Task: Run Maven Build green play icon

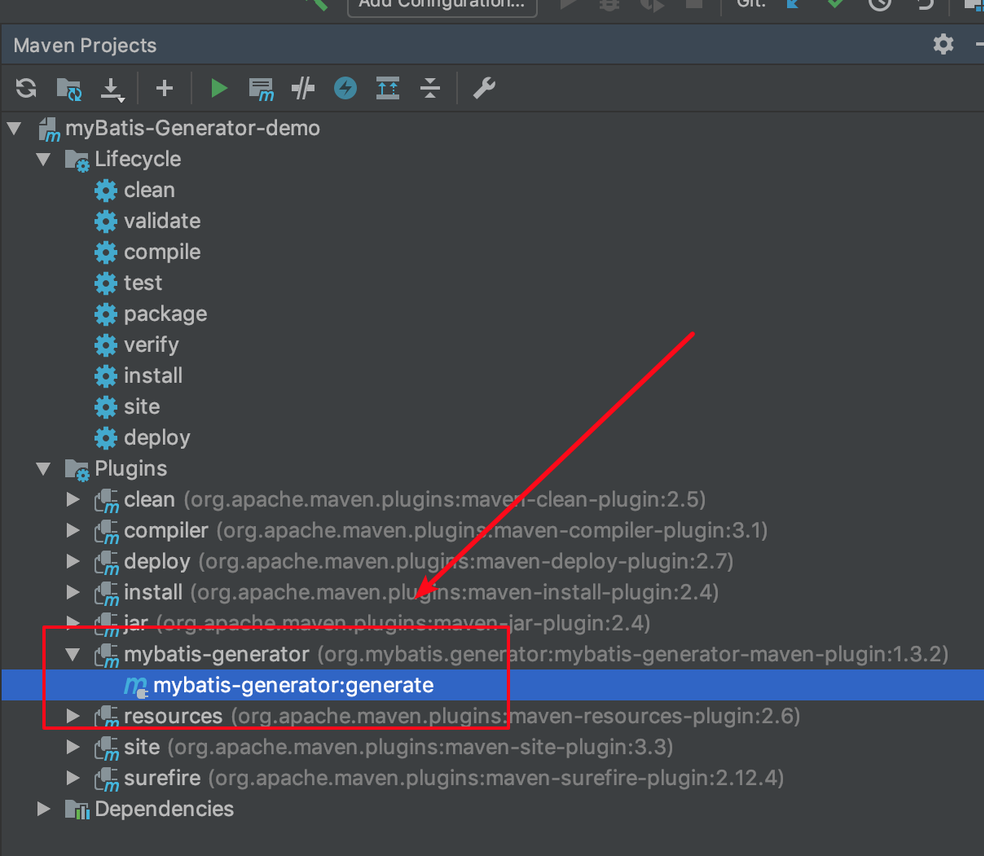Action: pyautogui.click(x=219, y=88)
